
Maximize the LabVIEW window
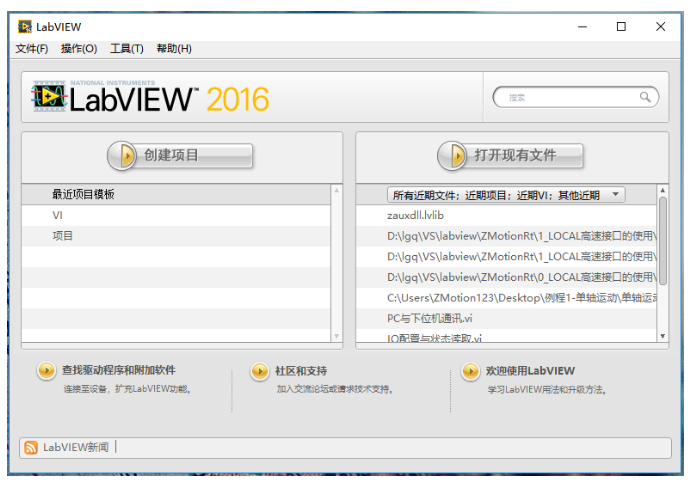(x=621, y=27)
